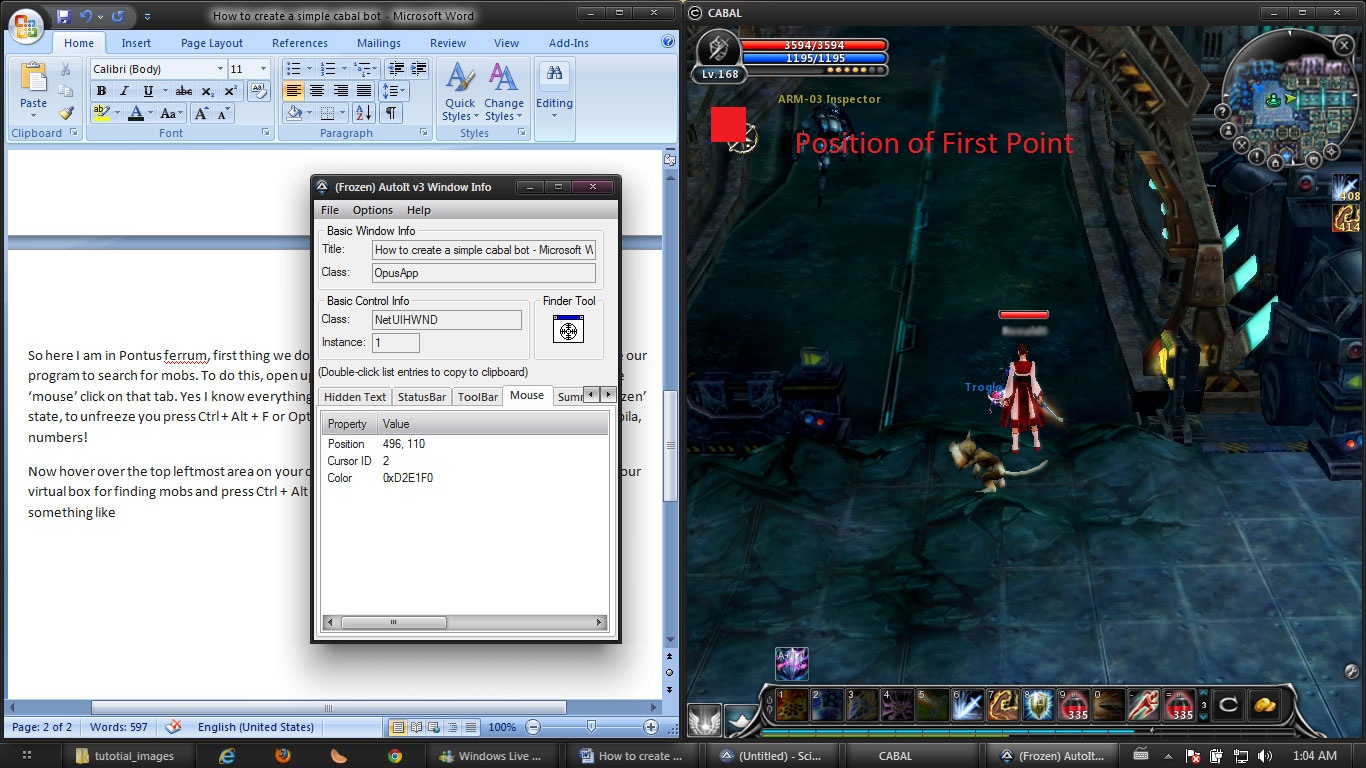Enable Align Text Left
Viewport: 1366px width, 768px height.
[x=293, y=91]
